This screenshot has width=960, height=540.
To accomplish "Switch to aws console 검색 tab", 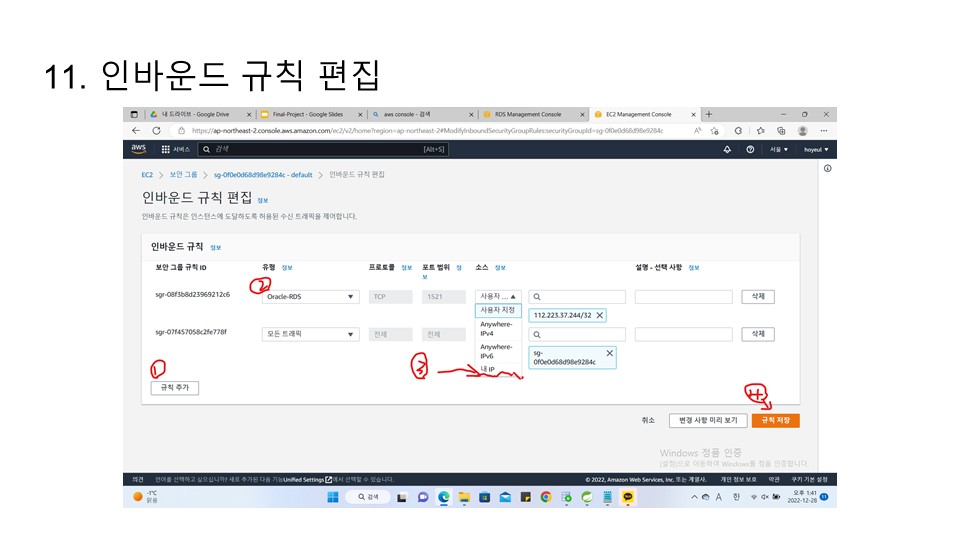I will pyautogui.click(x=422, y=114).
